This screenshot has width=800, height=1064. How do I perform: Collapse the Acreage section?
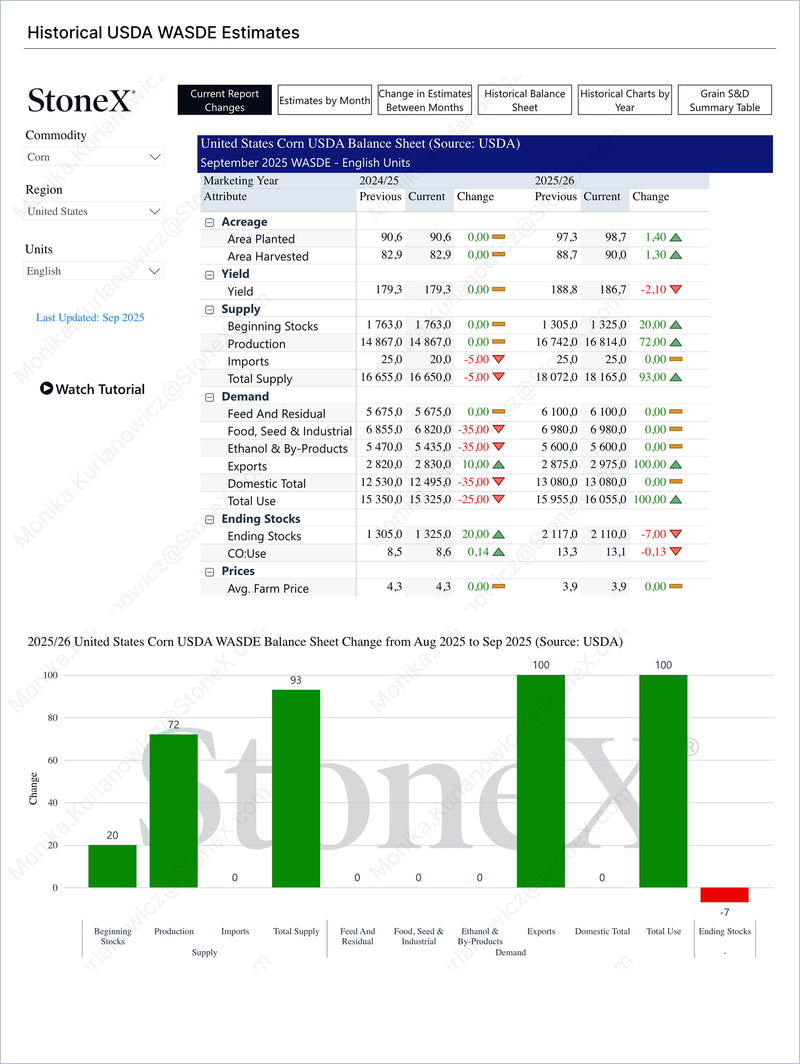point(210,222)
